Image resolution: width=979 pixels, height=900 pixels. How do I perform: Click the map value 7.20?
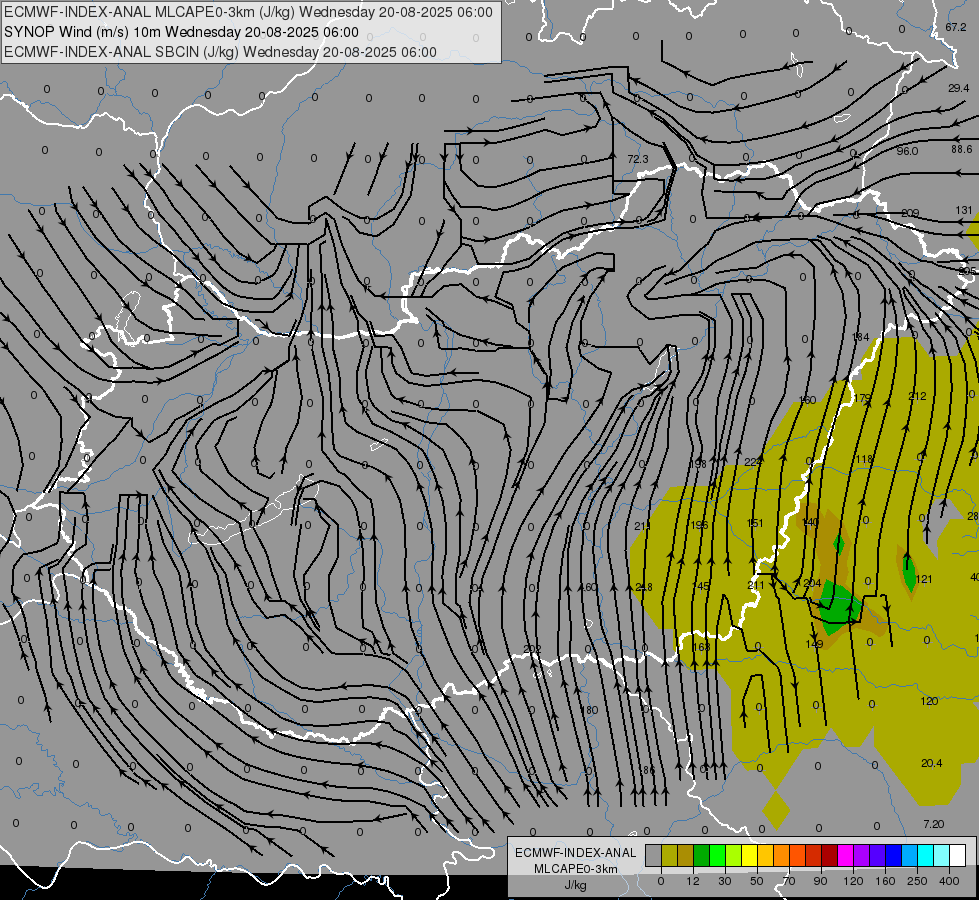pos(933,824)
